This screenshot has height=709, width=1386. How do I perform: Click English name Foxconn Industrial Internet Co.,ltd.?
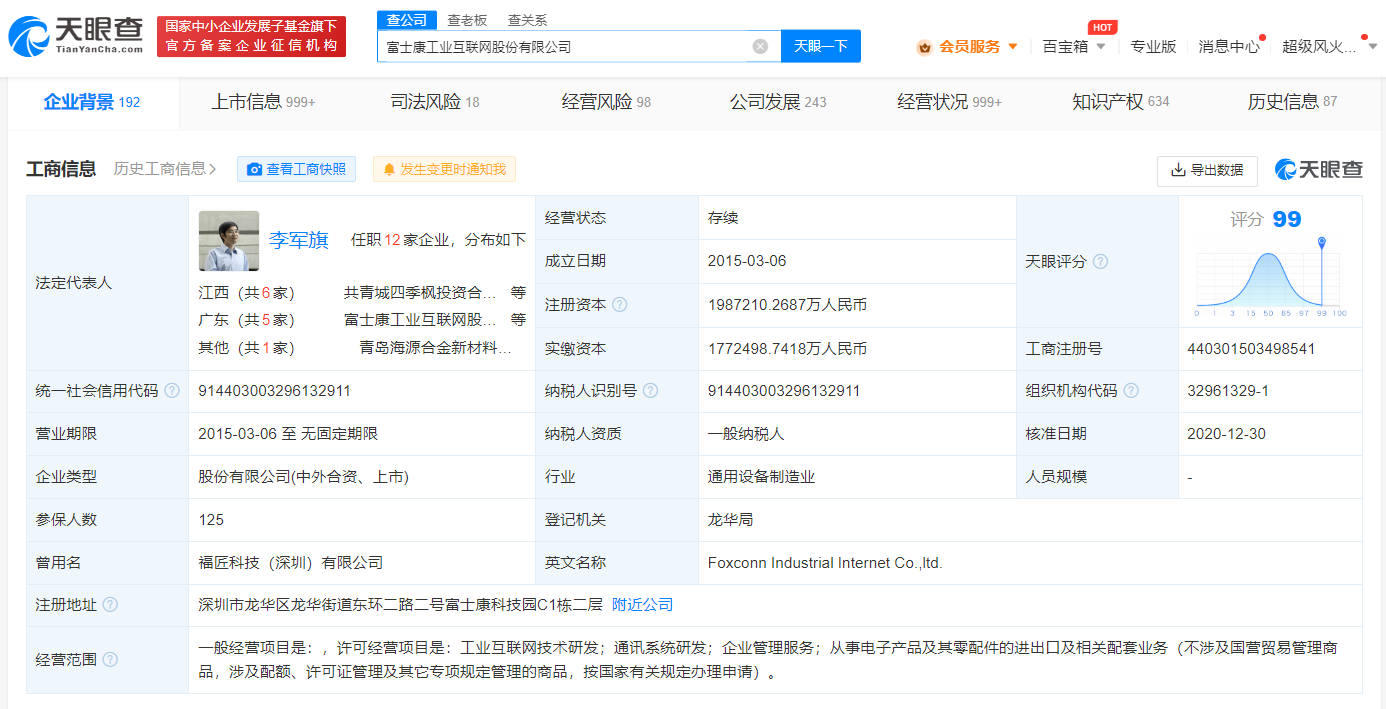[x=825, y=563]
